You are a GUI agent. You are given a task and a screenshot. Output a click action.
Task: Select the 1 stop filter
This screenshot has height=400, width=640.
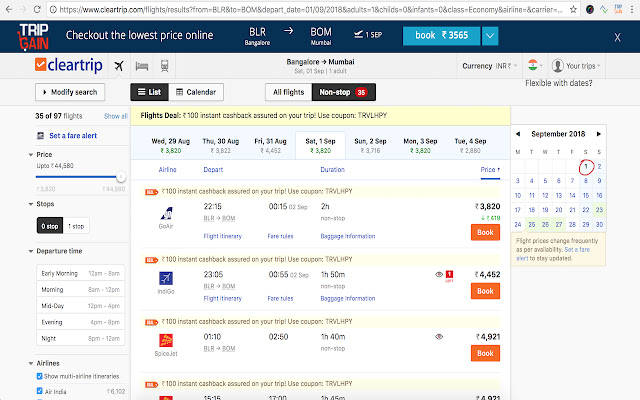point(76,226)
